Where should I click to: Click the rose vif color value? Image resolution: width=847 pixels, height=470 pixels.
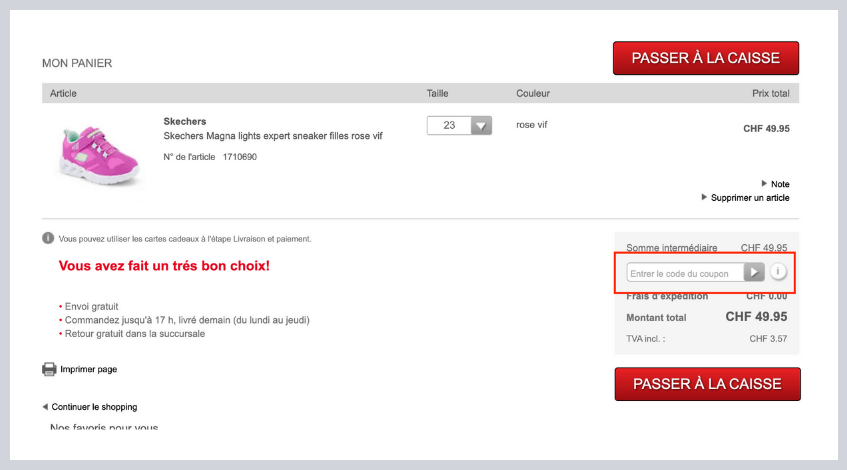pos(532,125)
